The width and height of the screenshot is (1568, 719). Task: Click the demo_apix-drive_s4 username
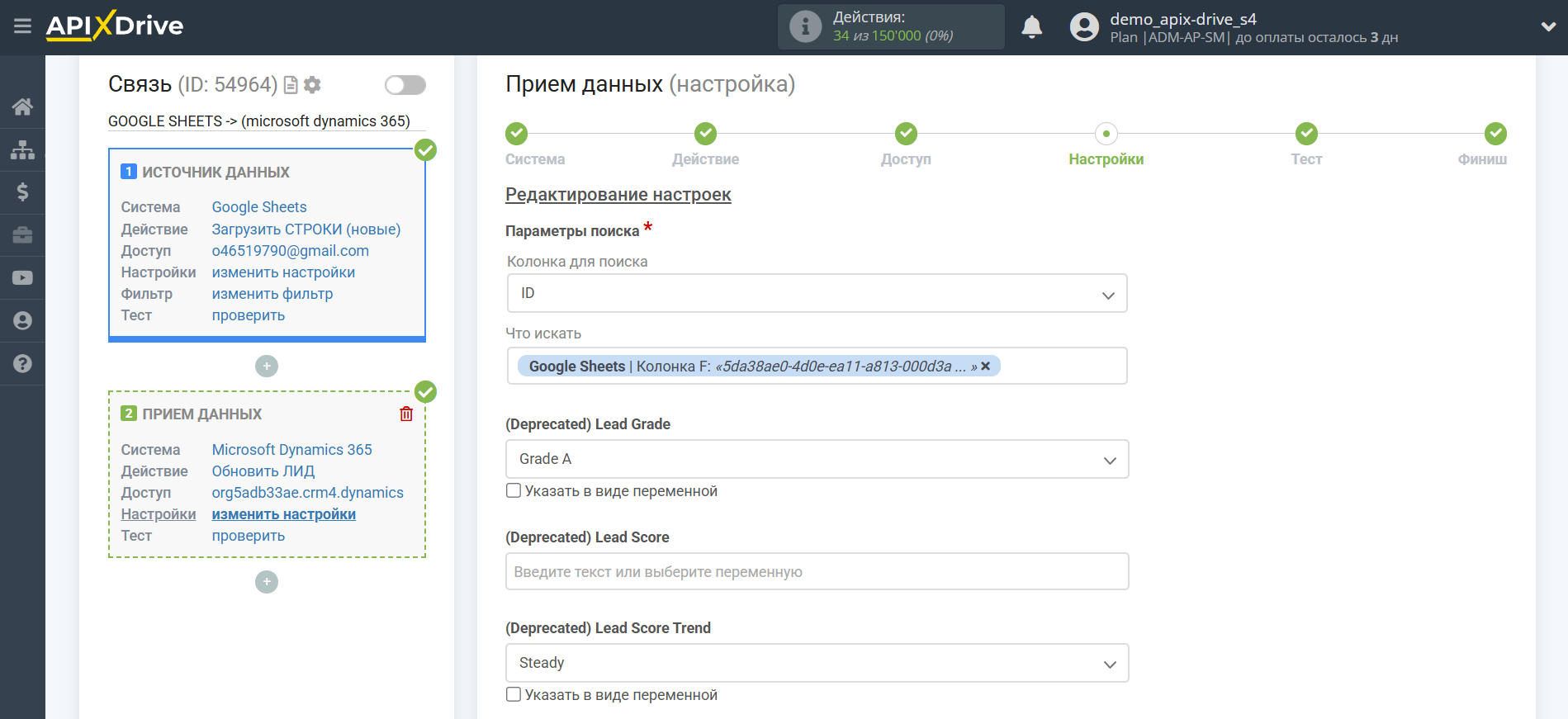pyautogui.click(x=1183, y=19)
